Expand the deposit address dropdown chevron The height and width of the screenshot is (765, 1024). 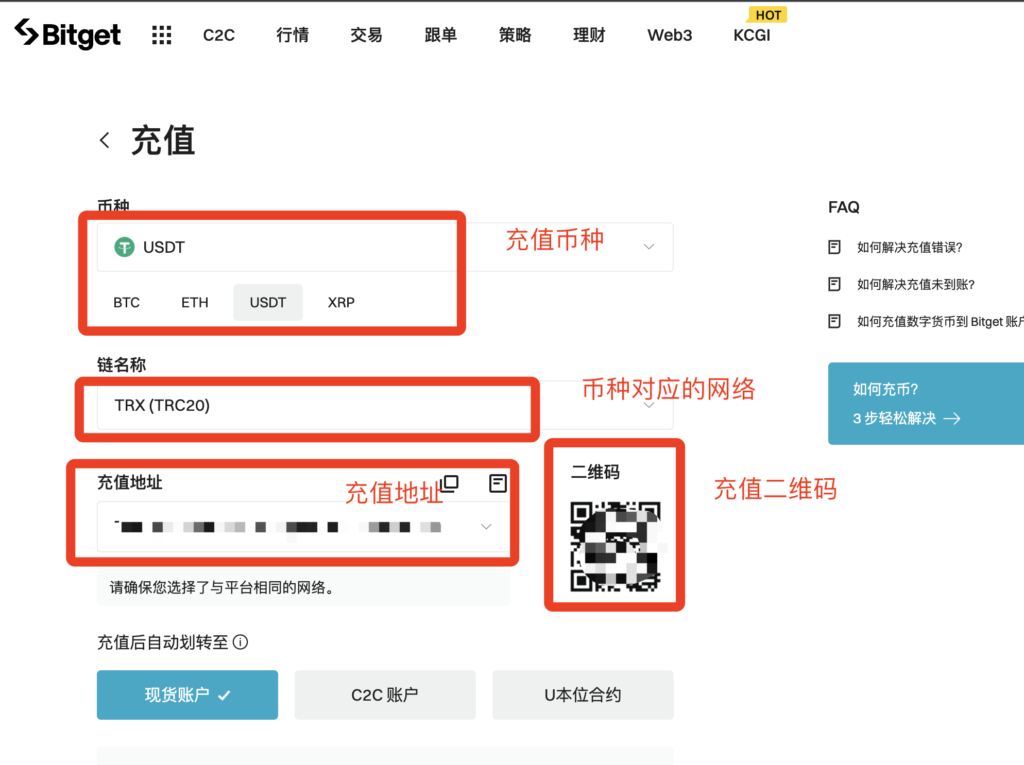tap(486, 527)
